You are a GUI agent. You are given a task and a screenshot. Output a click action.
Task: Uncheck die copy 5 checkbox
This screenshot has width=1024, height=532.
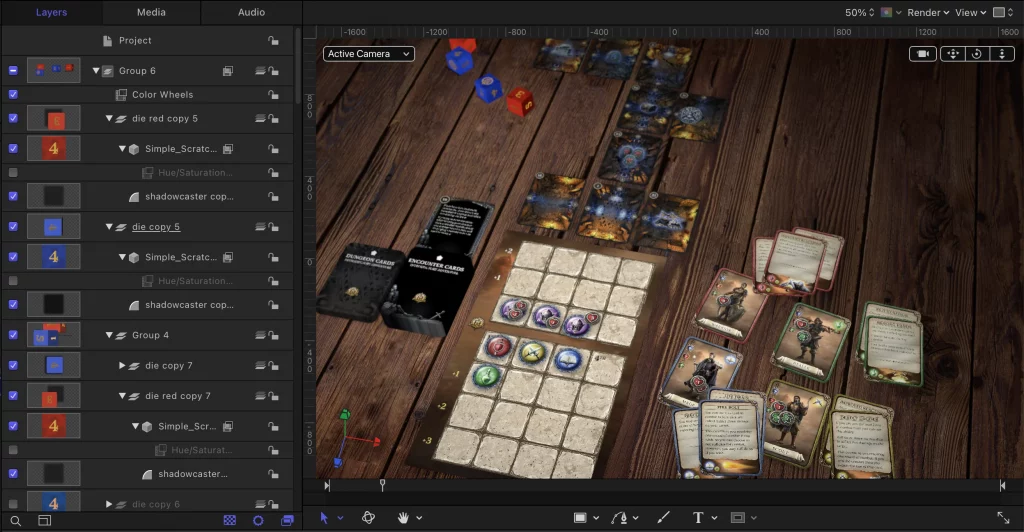pyautogui.click(x=13, y=227)
